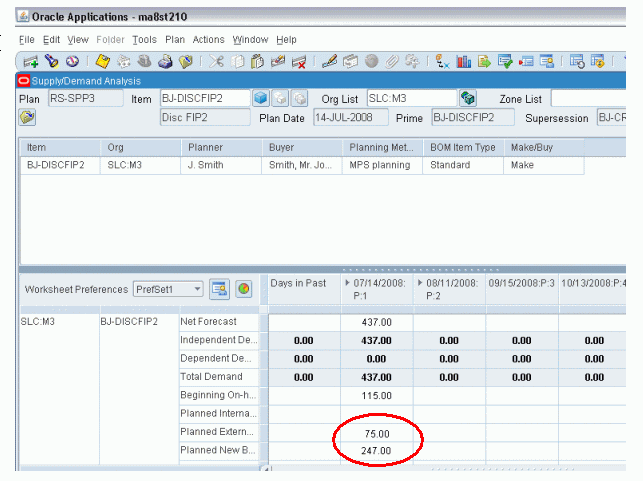Open the Tools menu

coord(144,40)
